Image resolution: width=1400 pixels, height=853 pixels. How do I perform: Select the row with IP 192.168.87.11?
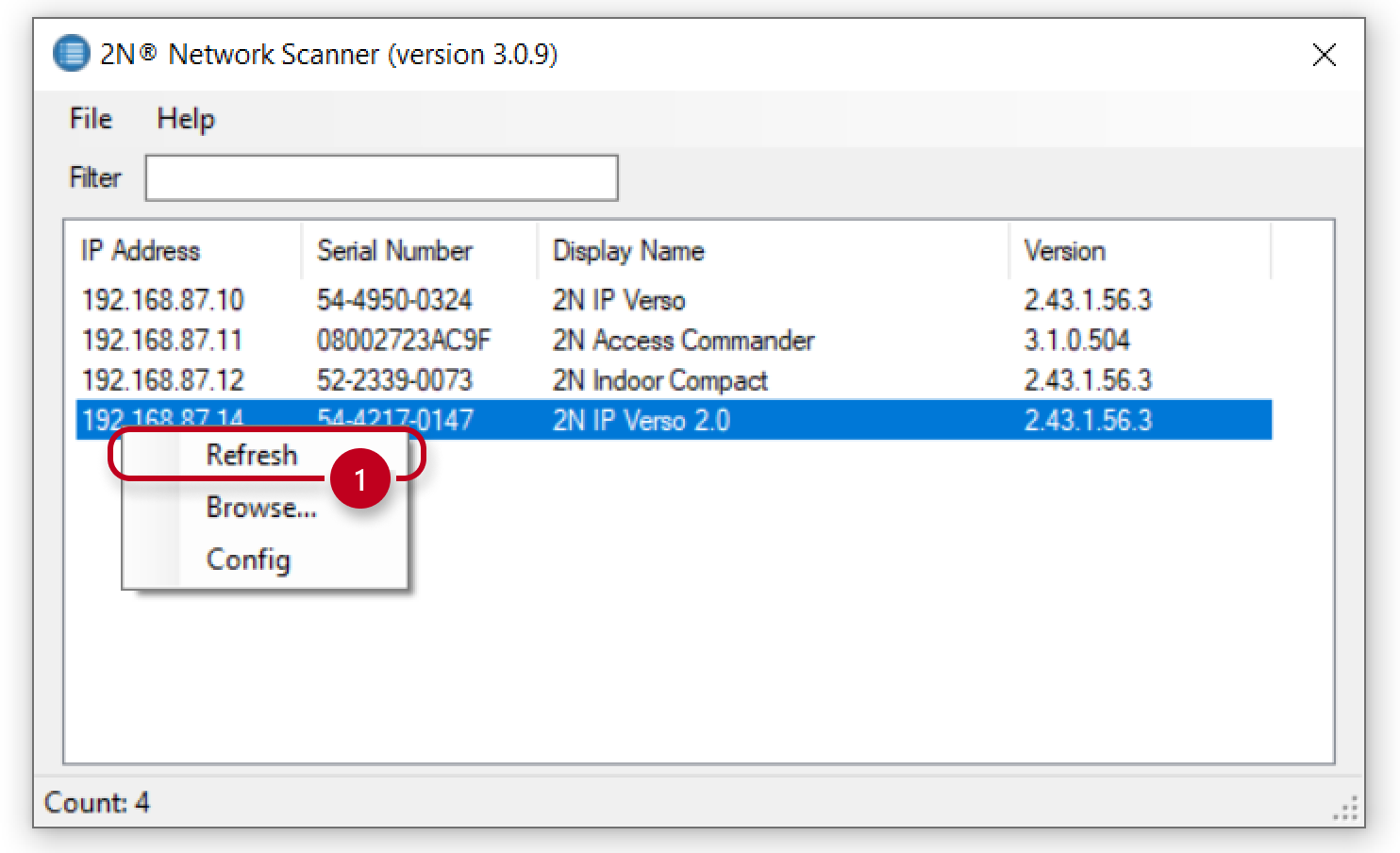point(674,340)
